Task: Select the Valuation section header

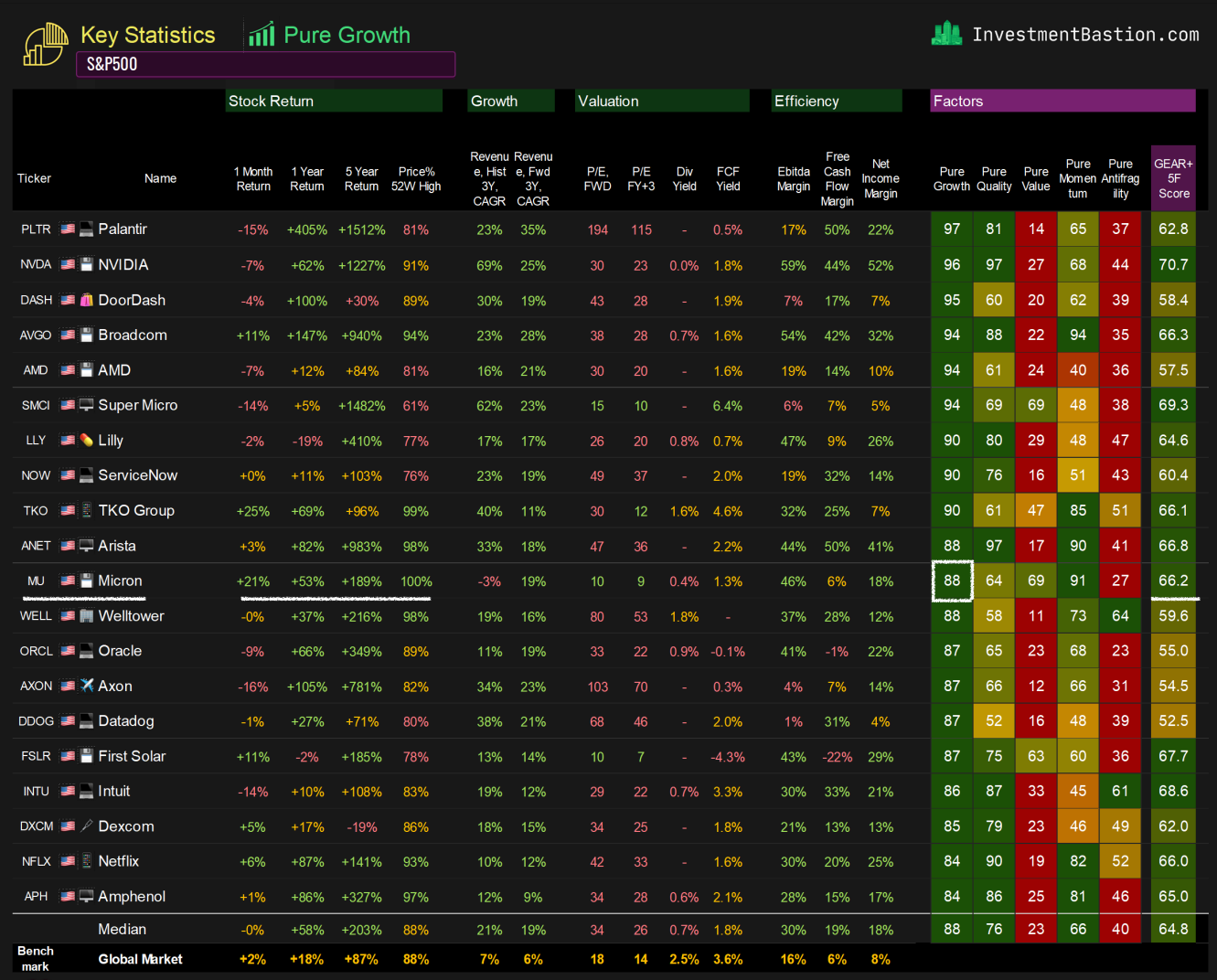Action: pos(662,101)
